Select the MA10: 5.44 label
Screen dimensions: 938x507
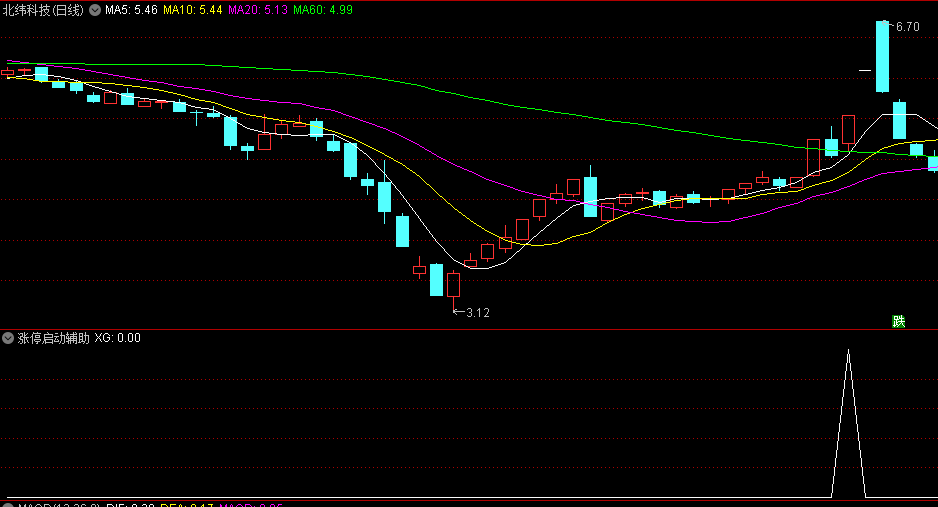click(193, 10)
